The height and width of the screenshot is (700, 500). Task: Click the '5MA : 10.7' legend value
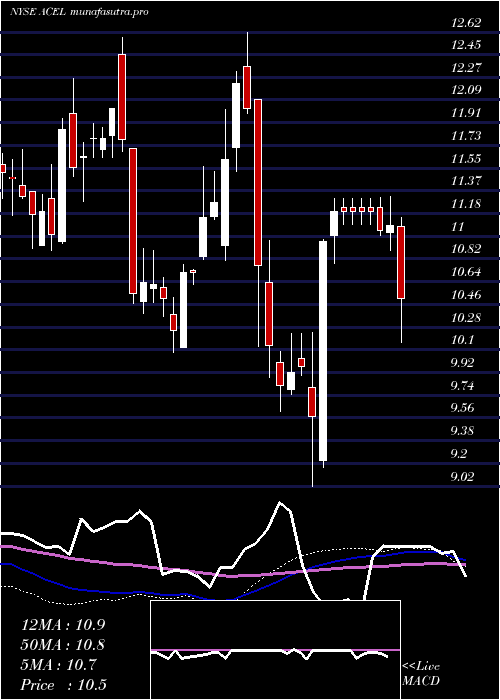pyautogui.click(x=58, y=665)
